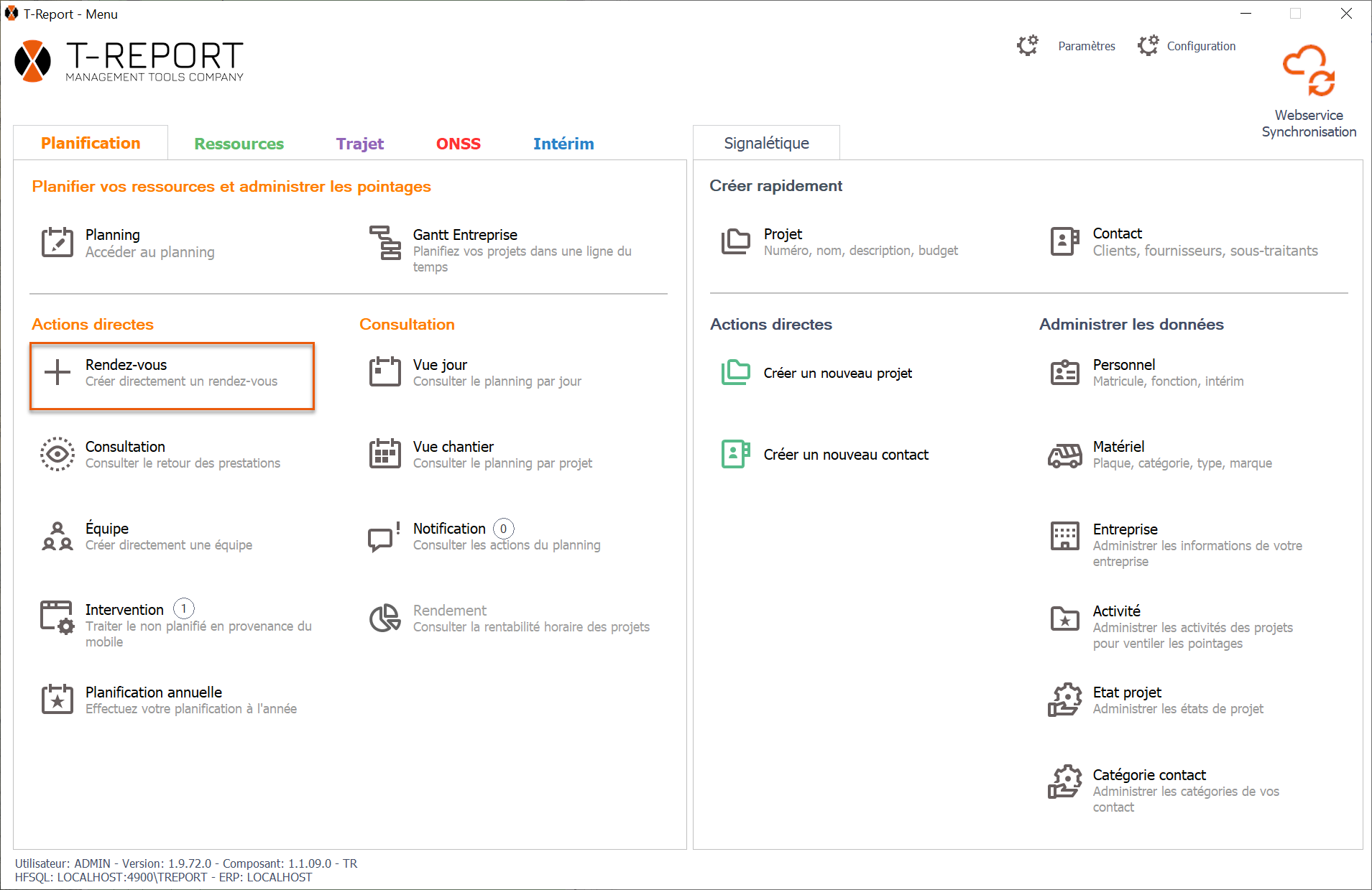Open Rendez-vous to create an appointment
The image size is (1372, 890).
click(x=172, y=373)
